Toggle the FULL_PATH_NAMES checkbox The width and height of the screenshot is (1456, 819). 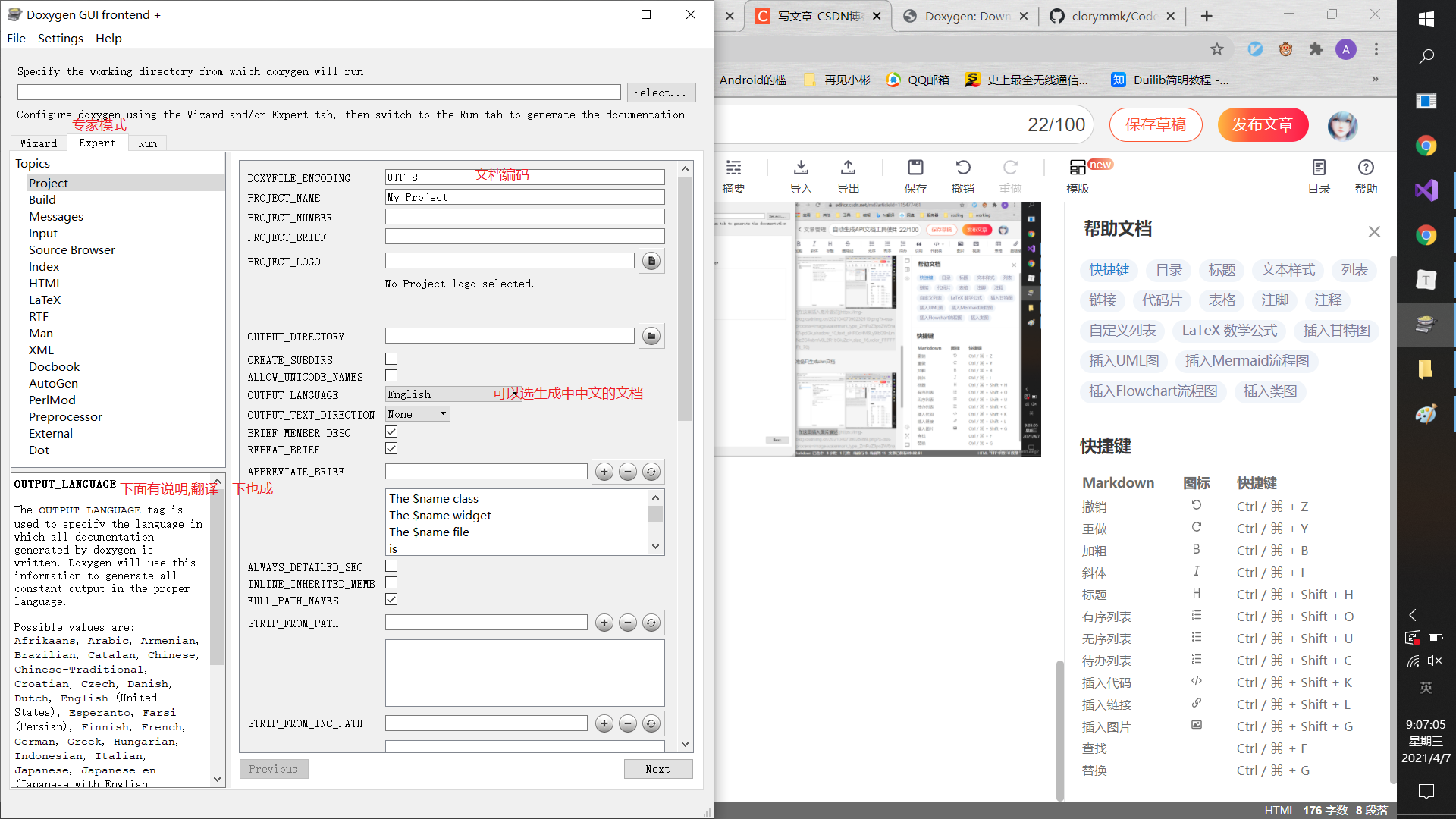coord(391,600)
